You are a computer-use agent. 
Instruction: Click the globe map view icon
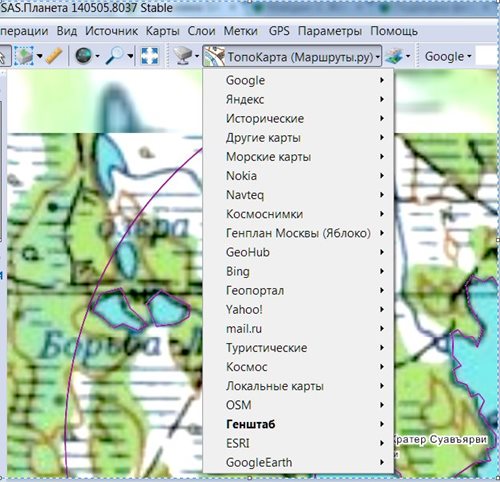[83, 56]
